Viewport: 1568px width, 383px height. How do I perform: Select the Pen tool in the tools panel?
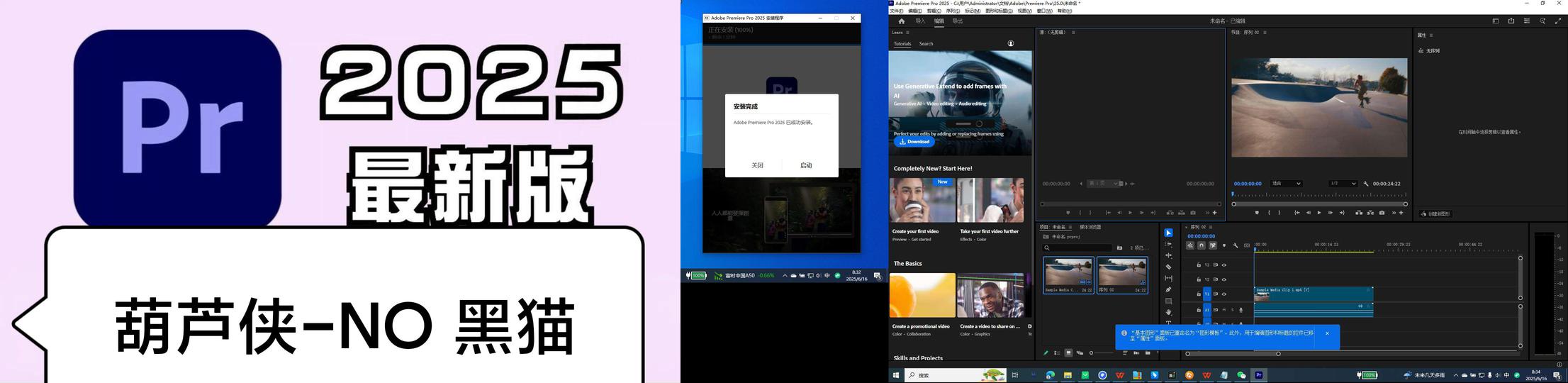point(1168,289)
